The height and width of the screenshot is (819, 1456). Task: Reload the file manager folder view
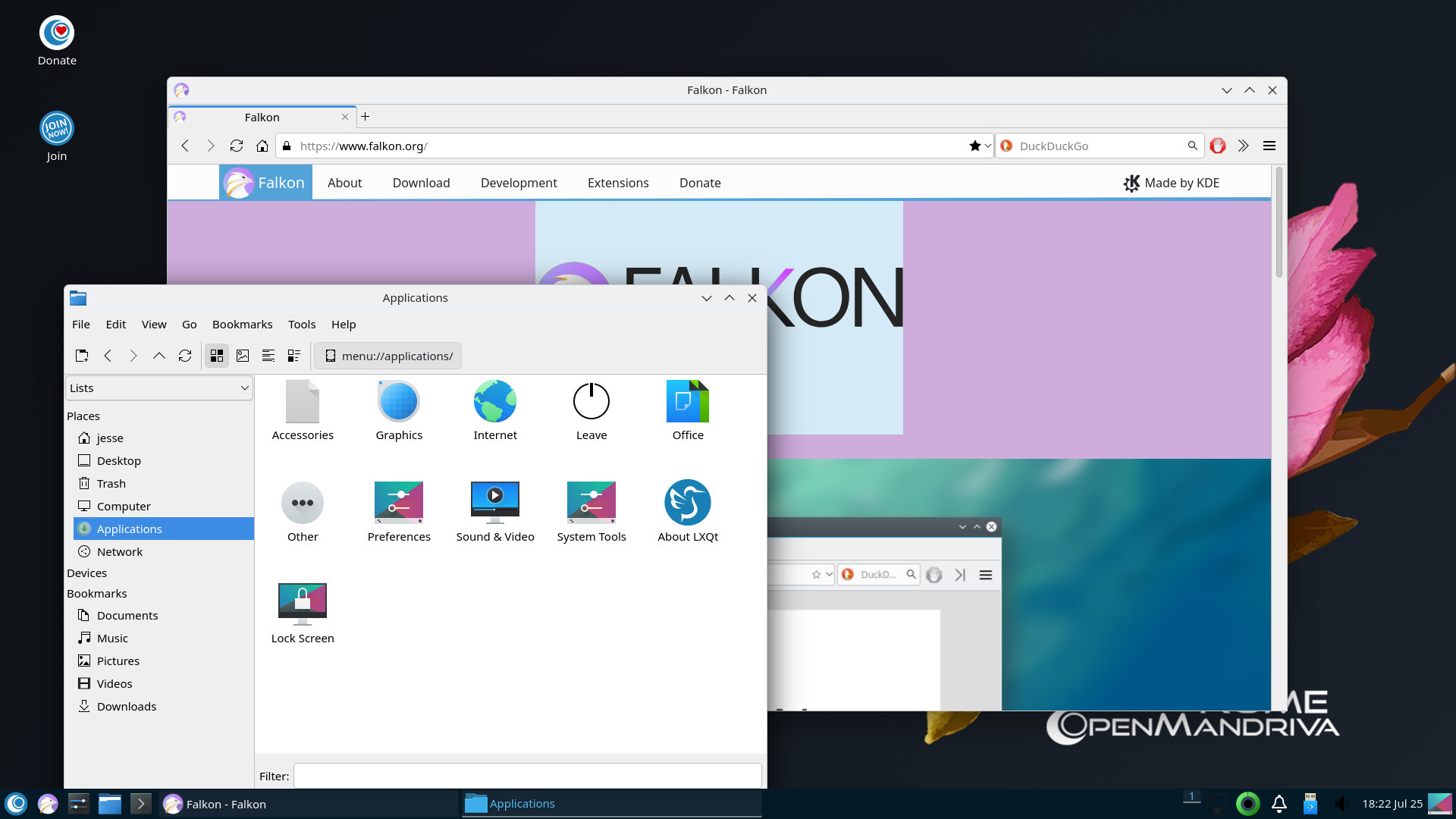(185, 356)
